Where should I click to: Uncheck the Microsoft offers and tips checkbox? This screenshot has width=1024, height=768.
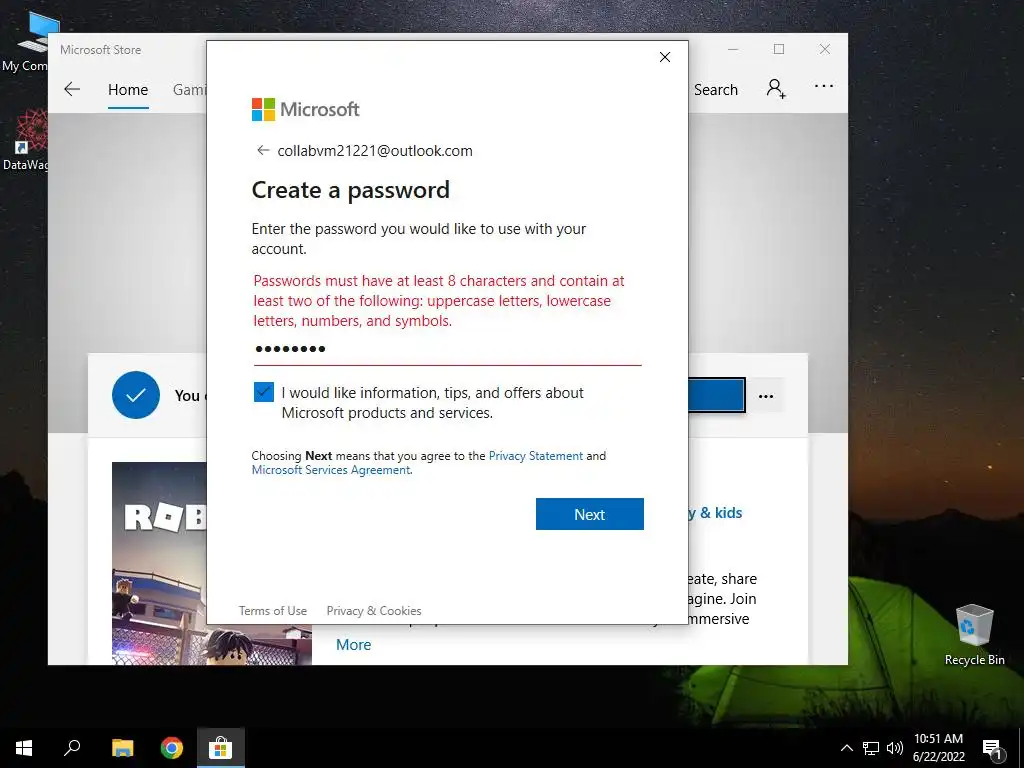pos(264,392)
